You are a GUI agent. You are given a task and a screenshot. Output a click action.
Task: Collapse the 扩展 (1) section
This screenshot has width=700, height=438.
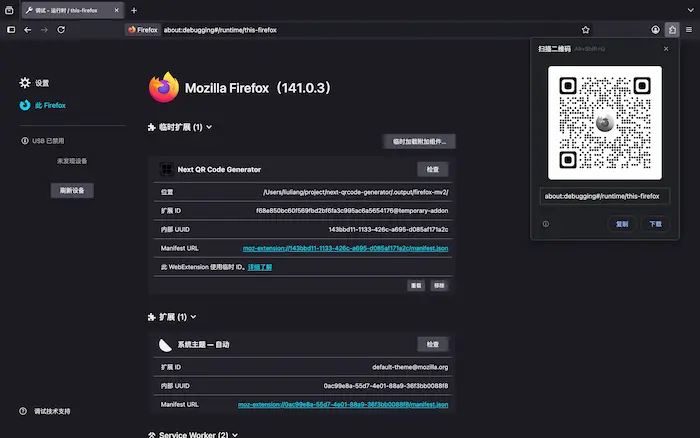(172, 317)
